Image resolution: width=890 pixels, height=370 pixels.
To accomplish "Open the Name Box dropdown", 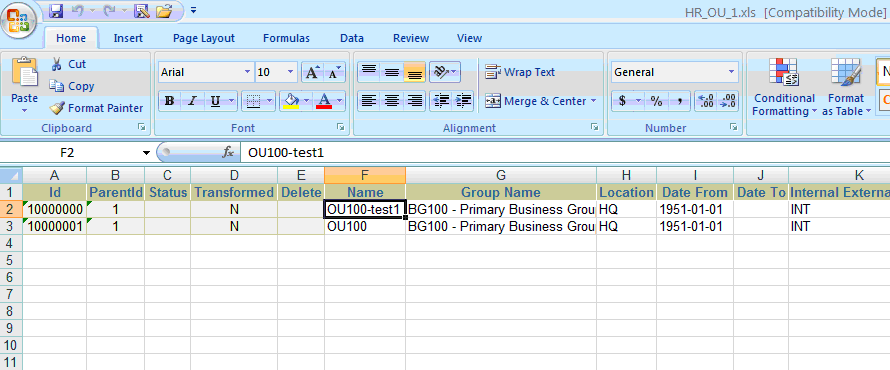I will click(x=146, y=153).
